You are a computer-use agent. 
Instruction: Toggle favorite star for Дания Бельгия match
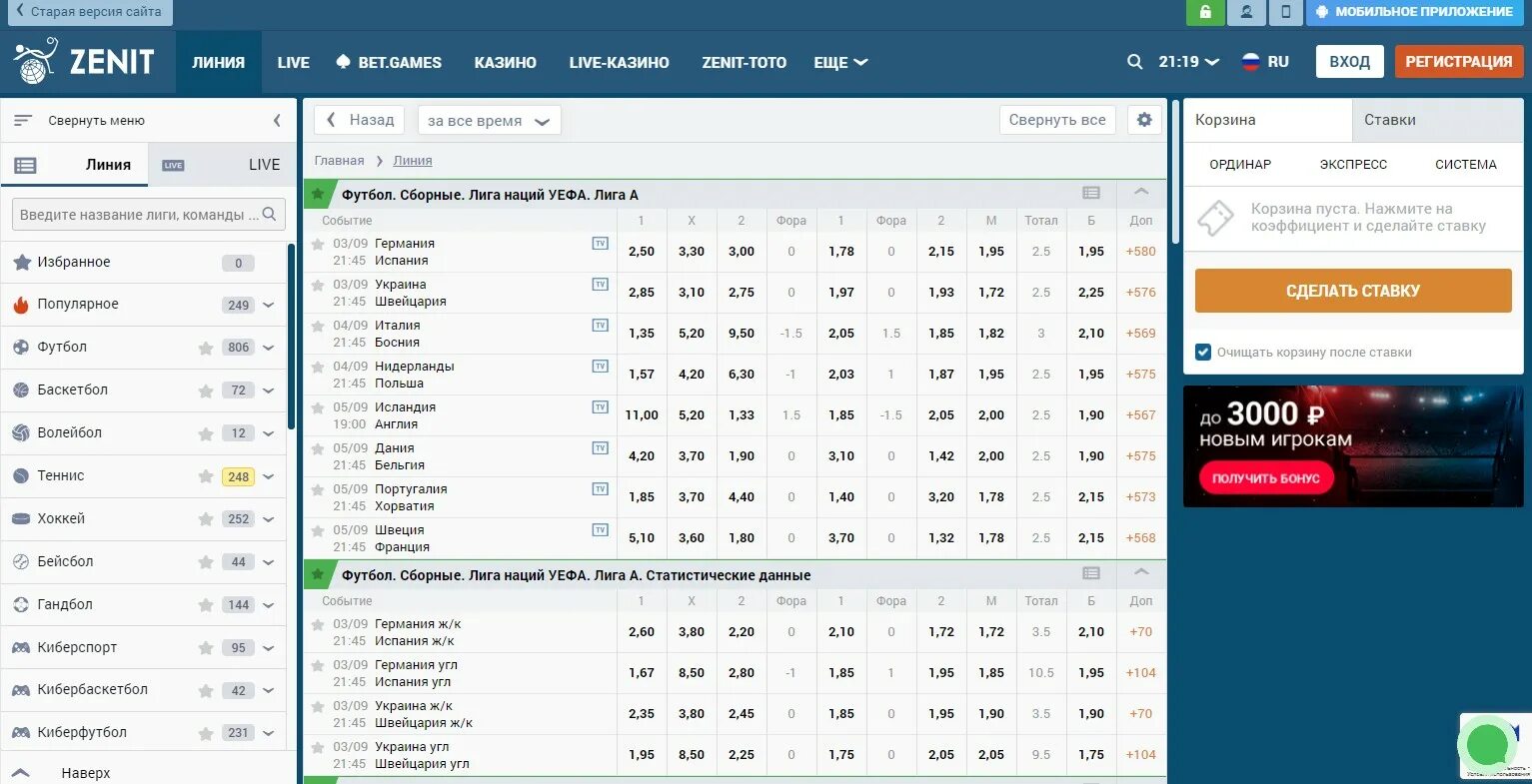point(318,448)
